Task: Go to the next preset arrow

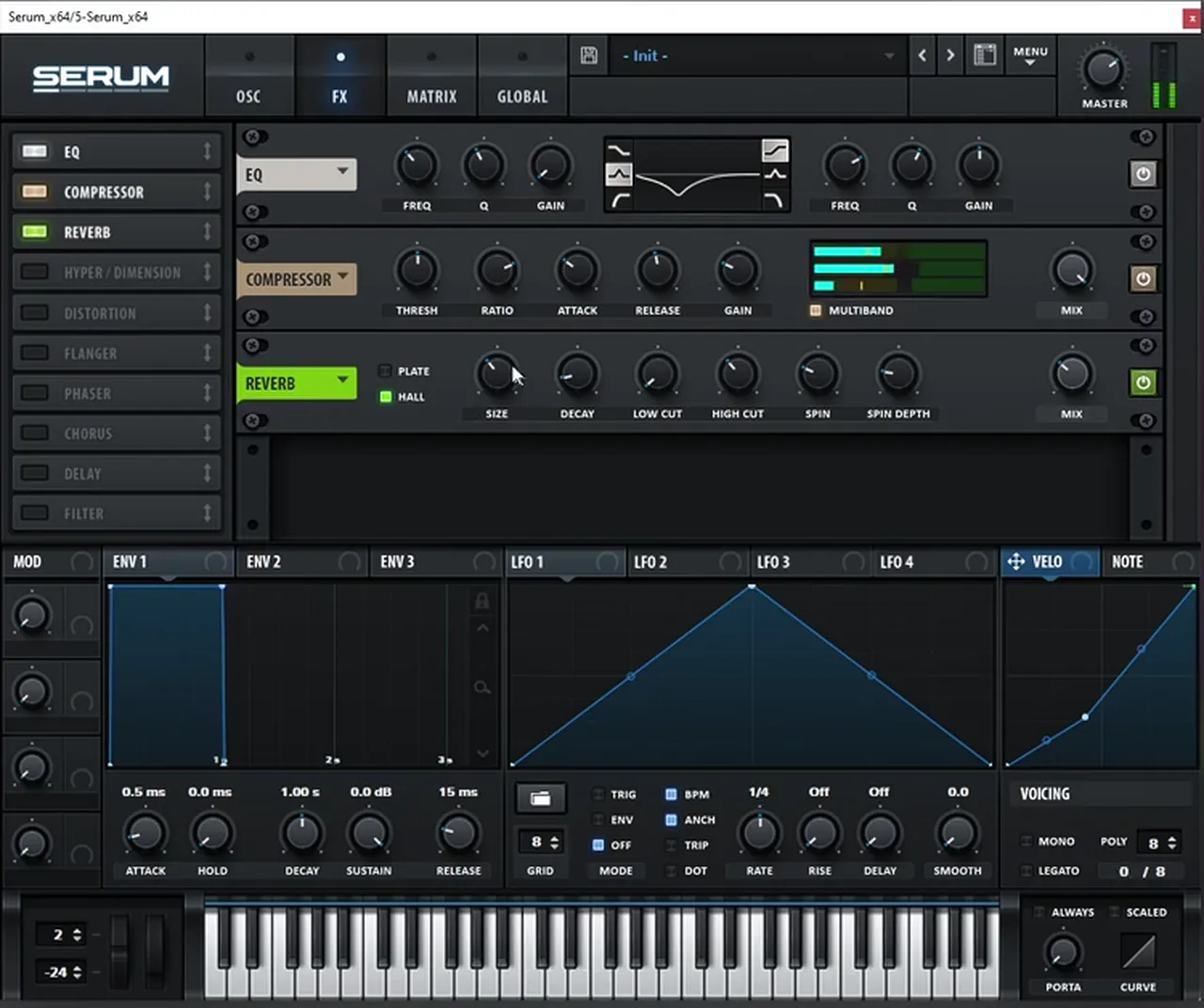Action: 950,55
